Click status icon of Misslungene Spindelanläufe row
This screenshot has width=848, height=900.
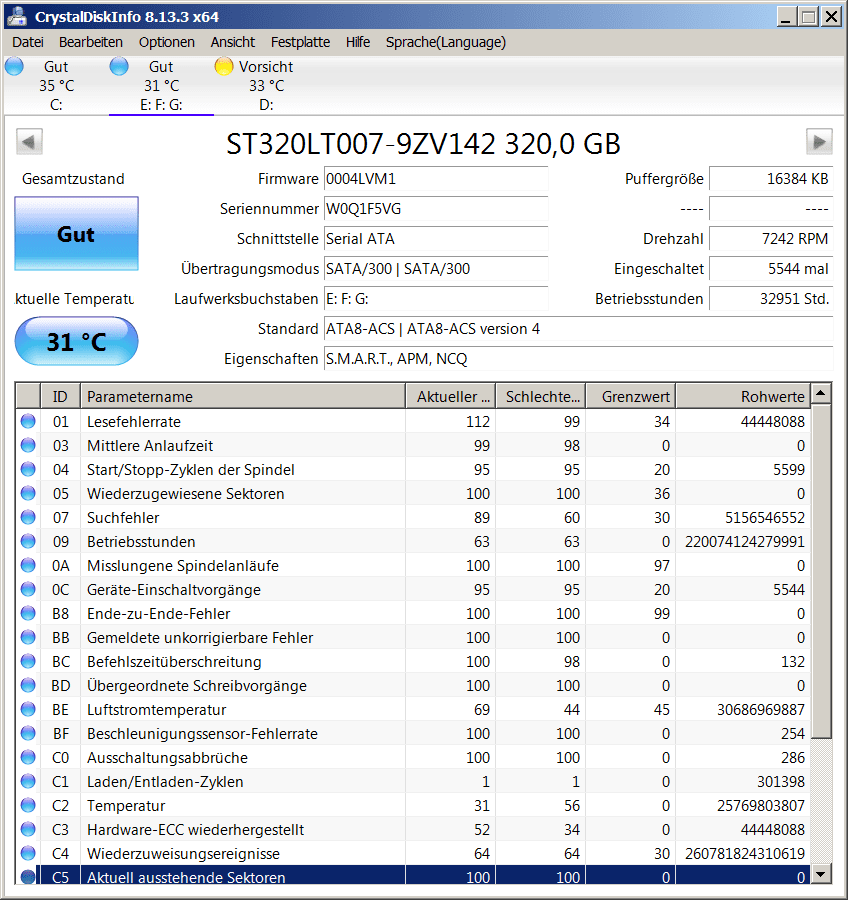[x=28, y=565]
